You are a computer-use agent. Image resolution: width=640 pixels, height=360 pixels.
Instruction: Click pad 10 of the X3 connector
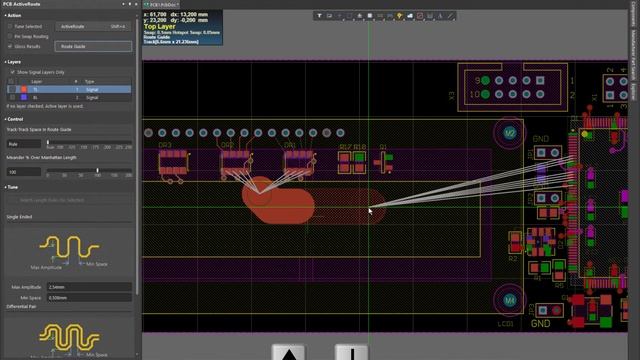pos(485,94)
